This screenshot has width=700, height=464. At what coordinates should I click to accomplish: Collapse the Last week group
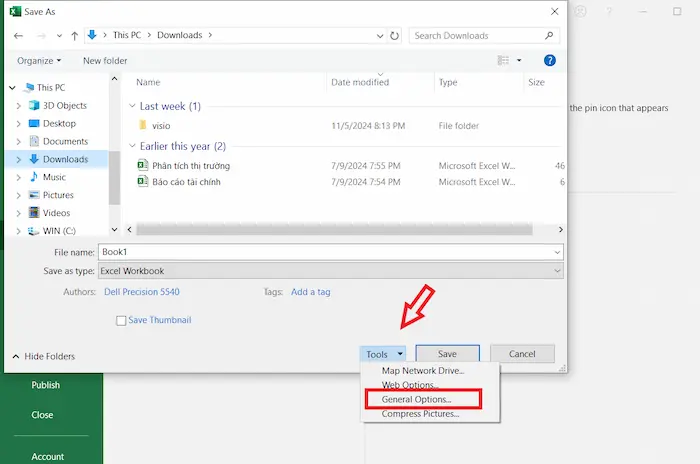coord(132,106)
